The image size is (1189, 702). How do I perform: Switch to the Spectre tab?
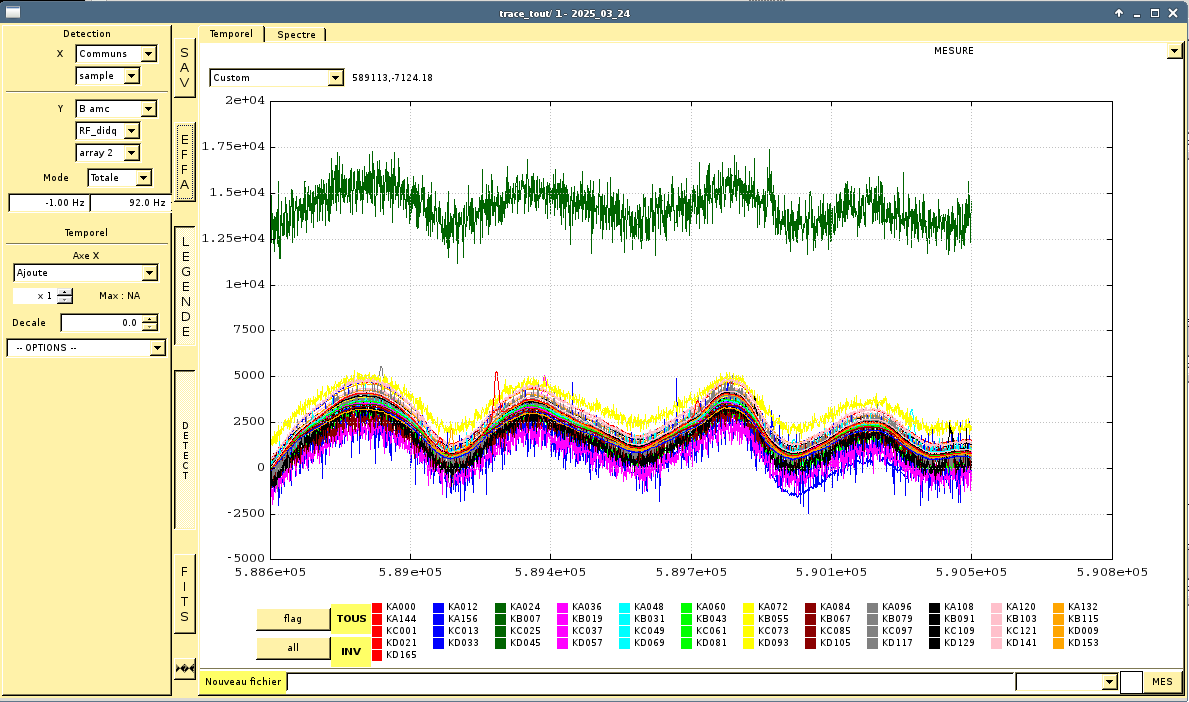tap(296, 34)
